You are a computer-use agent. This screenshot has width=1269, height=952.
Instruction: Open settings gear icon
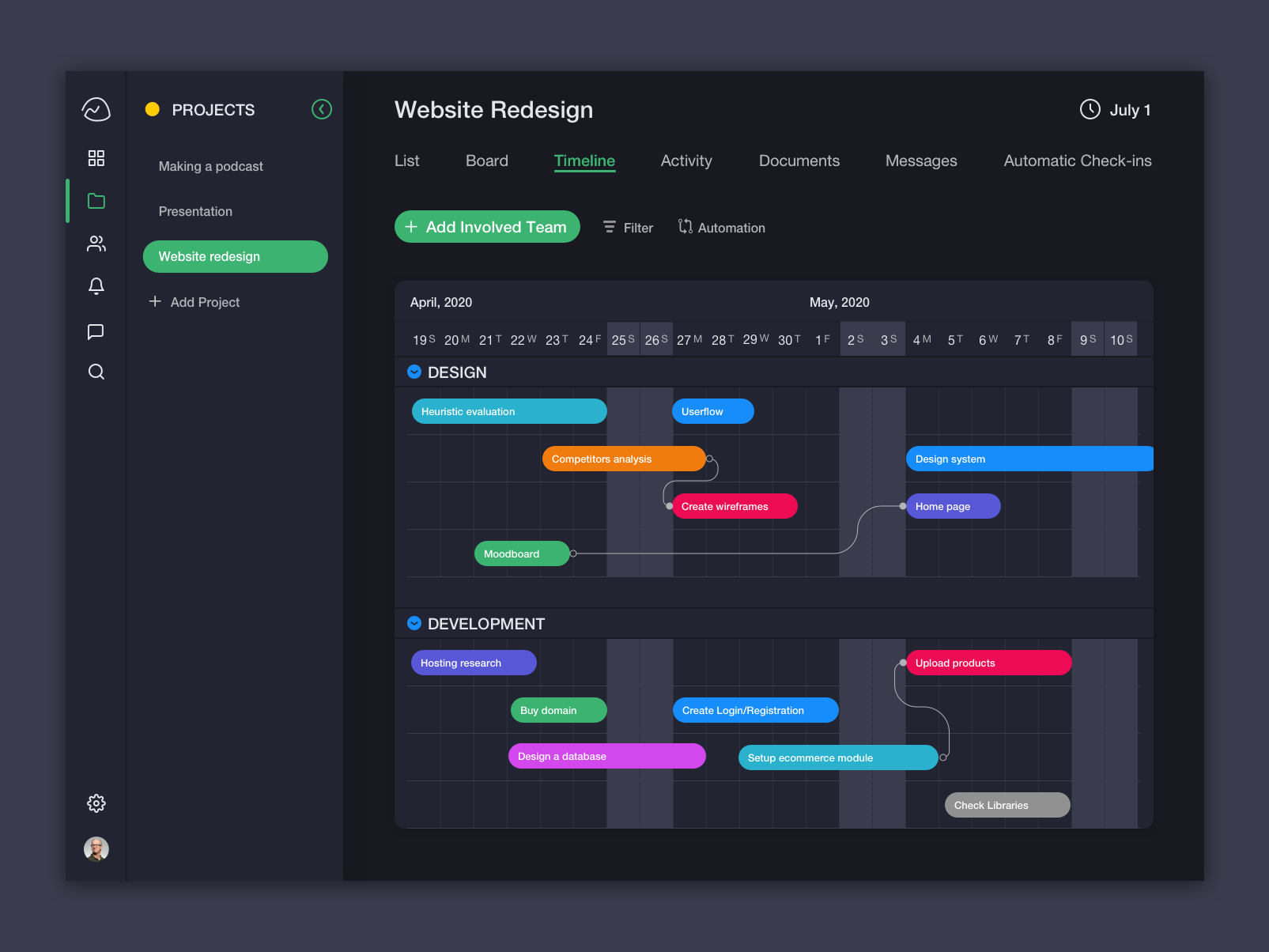[x=96, y=803]
